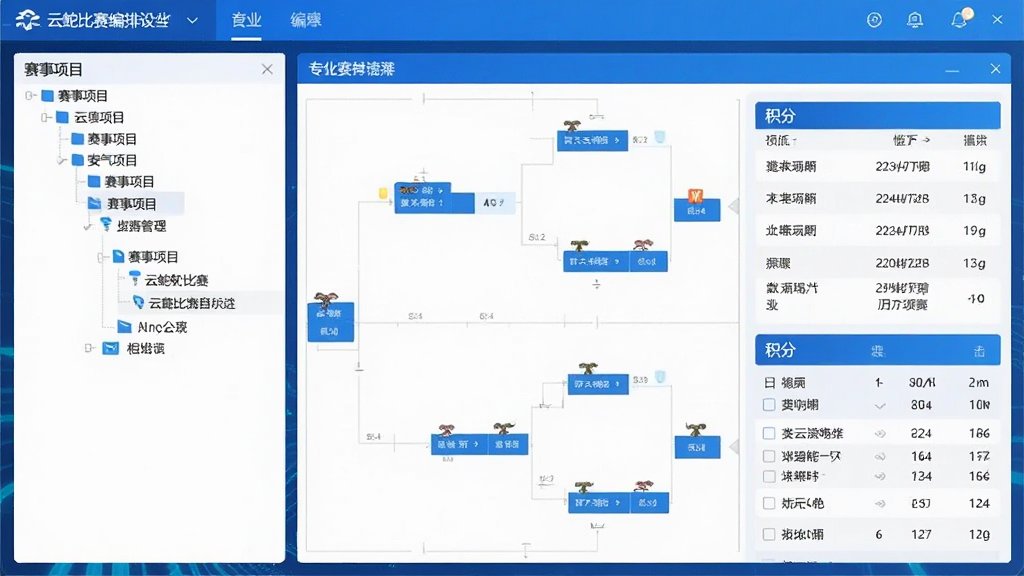Sort by the first column header with down arrow
Screen dimensions: 1024x576
(x=781, y=140)
